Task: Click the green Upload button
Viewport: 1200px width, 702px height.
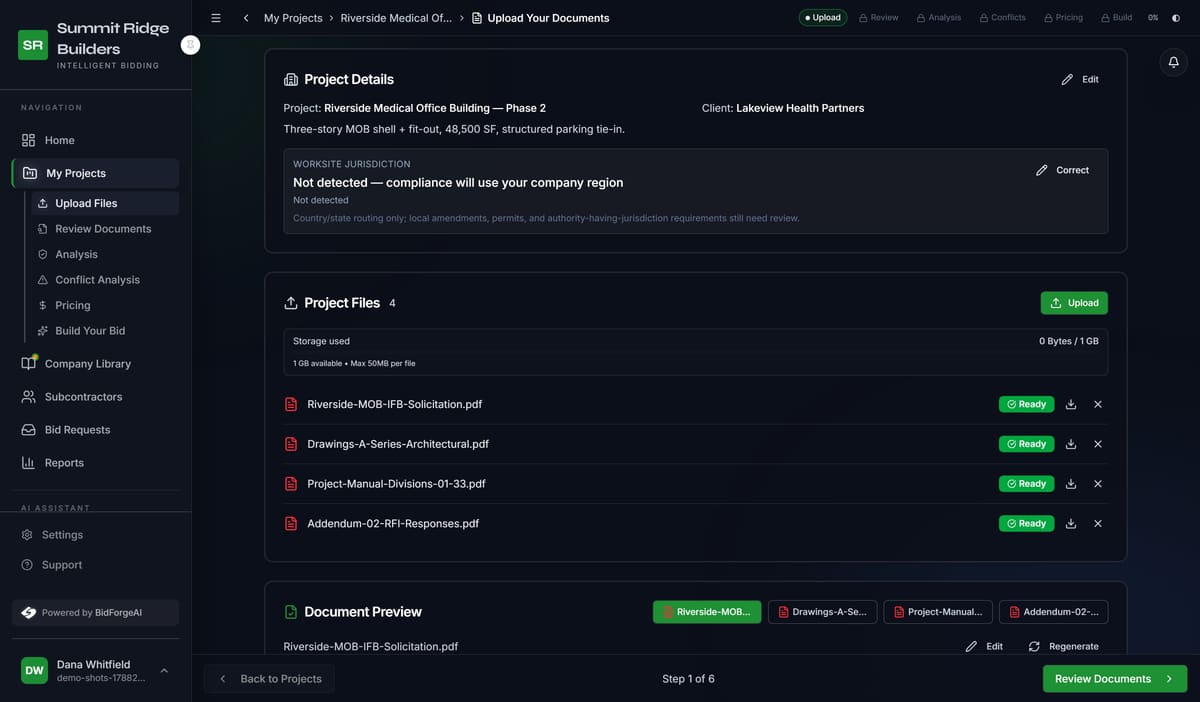Action: coord(1074,303)
